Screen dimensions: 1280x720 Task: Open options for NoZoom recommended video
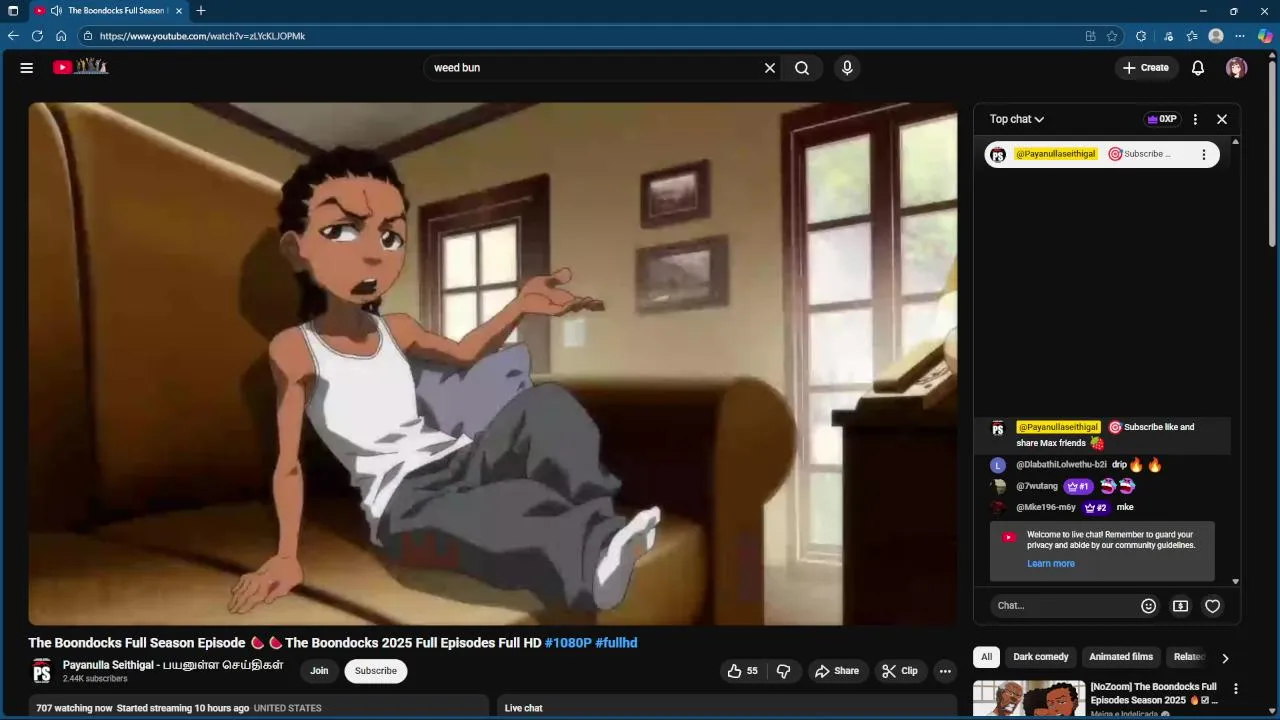coord(1236,689)
